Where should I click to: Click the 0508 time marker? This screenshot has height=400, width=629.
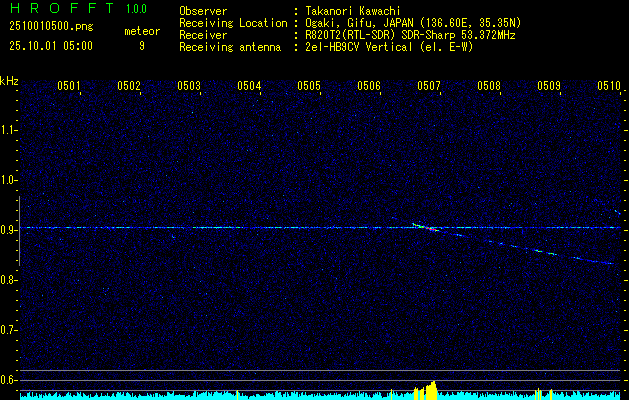point(489,86)
